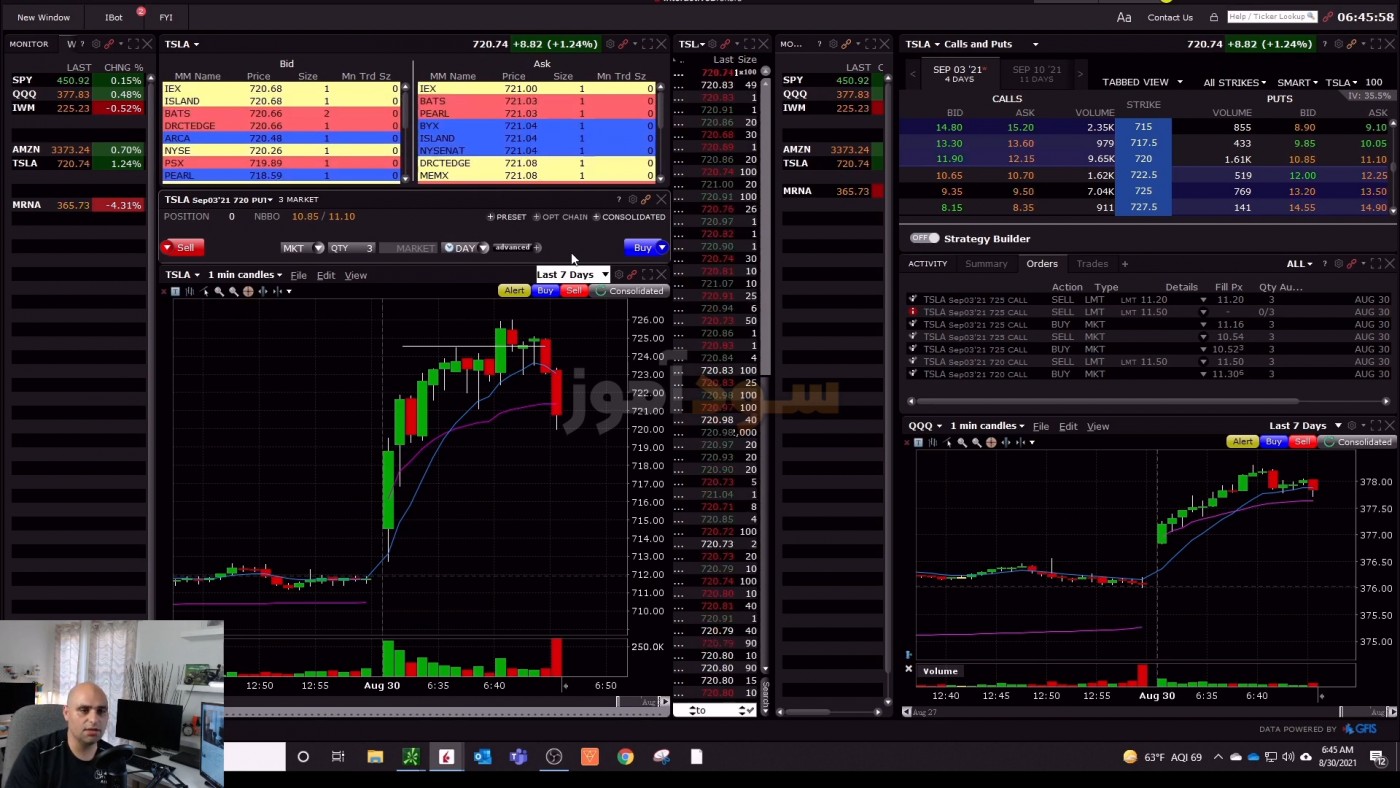Open Outlook from the taskbar
This screenshot has width=1400, height=788.
tap(482, 757)
